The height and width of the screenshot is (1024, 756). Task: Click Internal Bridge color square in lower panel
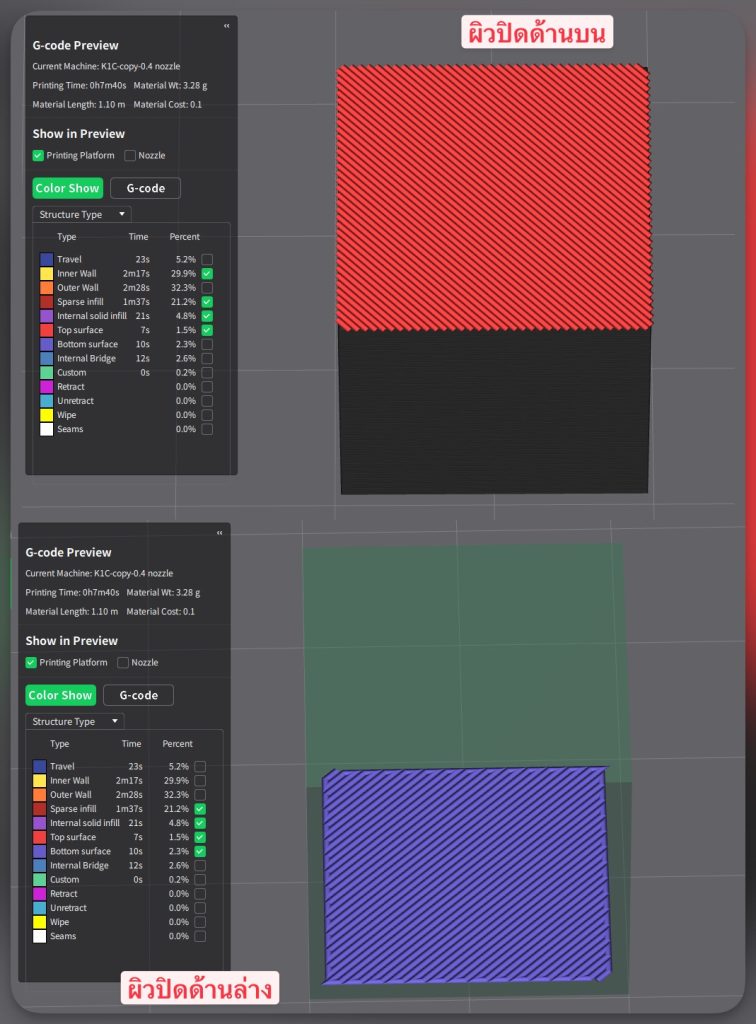point(39,866)
